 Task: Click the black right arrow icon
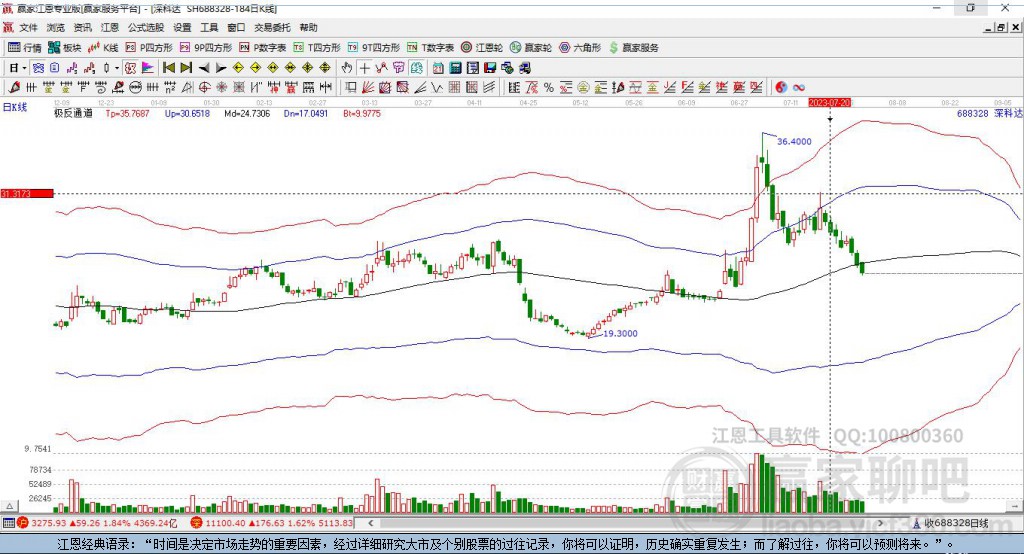pos(221,68)
